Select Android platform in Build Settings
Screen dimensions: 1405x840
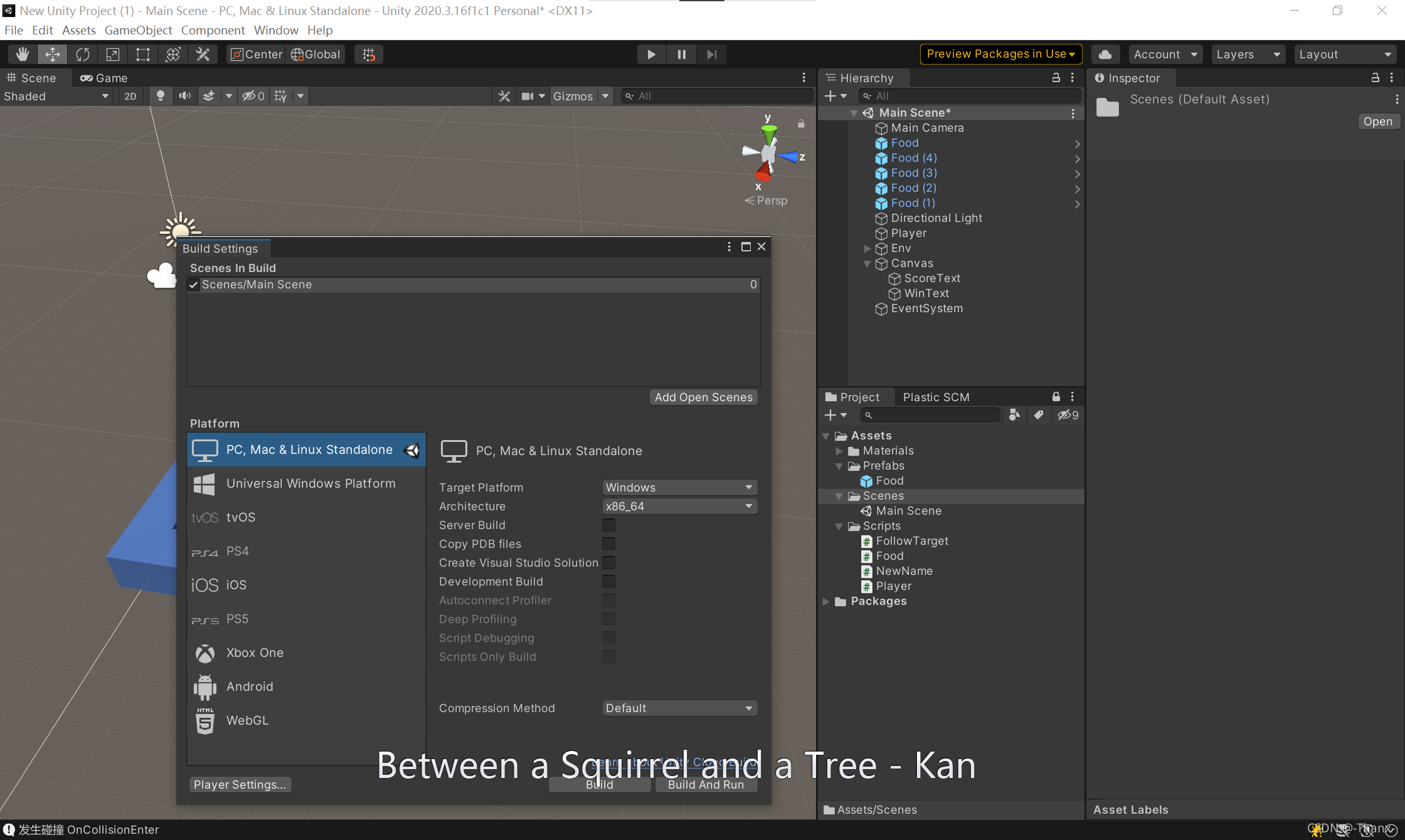pyautogui.click(x=306, y=686)
